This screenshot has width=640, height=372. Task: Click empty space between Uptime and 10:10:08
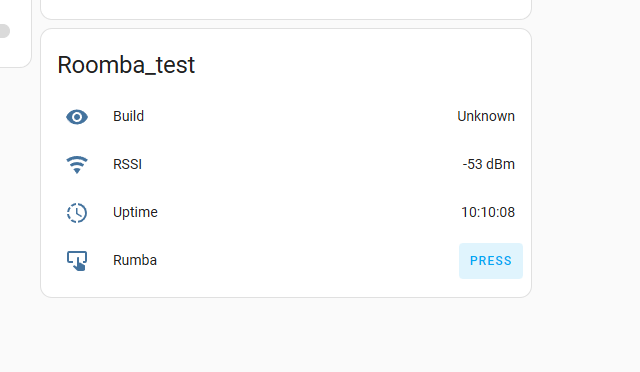pyautogui.click(x=309, y=212)
